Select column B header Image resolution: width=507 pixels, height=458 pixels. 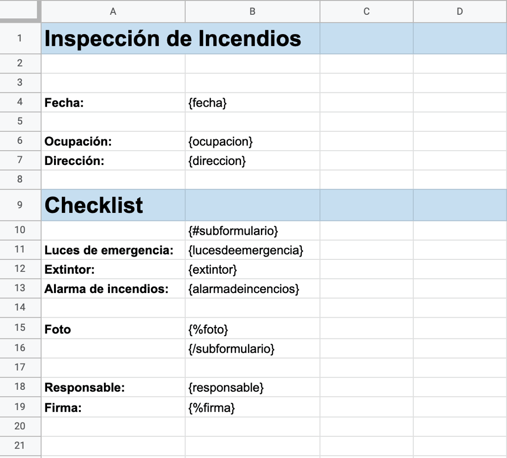(x=252, y=12)
